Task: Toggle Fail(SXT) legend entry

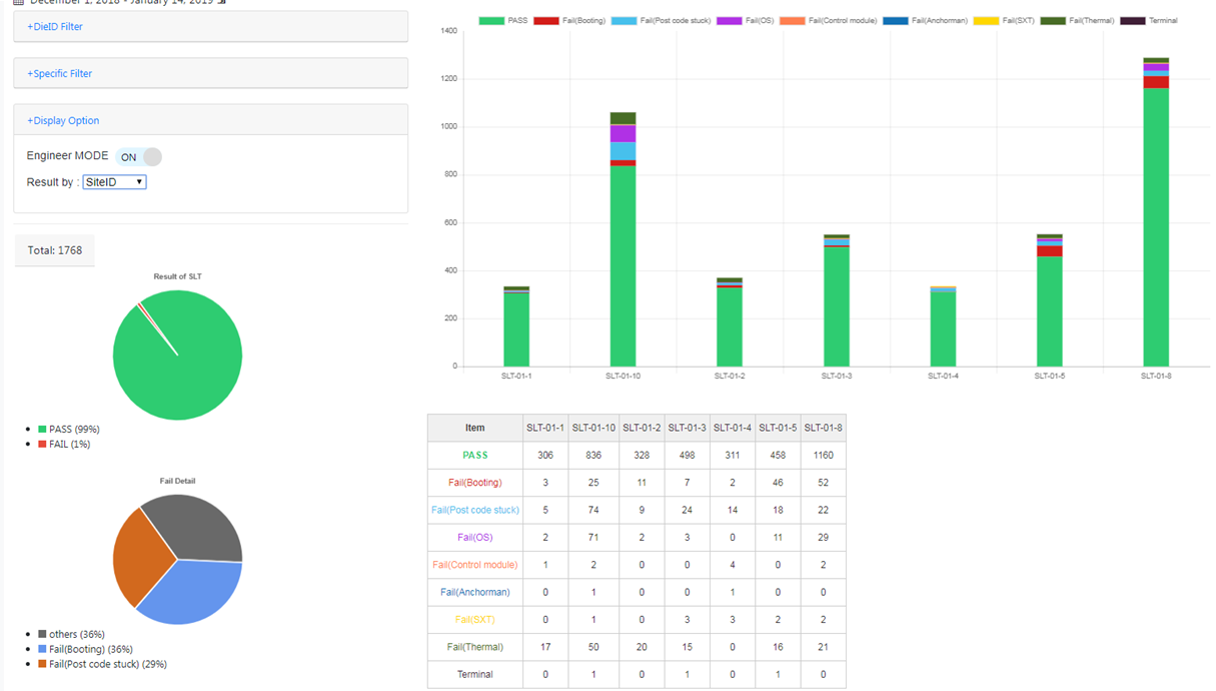Action: tap(1003, 20)
